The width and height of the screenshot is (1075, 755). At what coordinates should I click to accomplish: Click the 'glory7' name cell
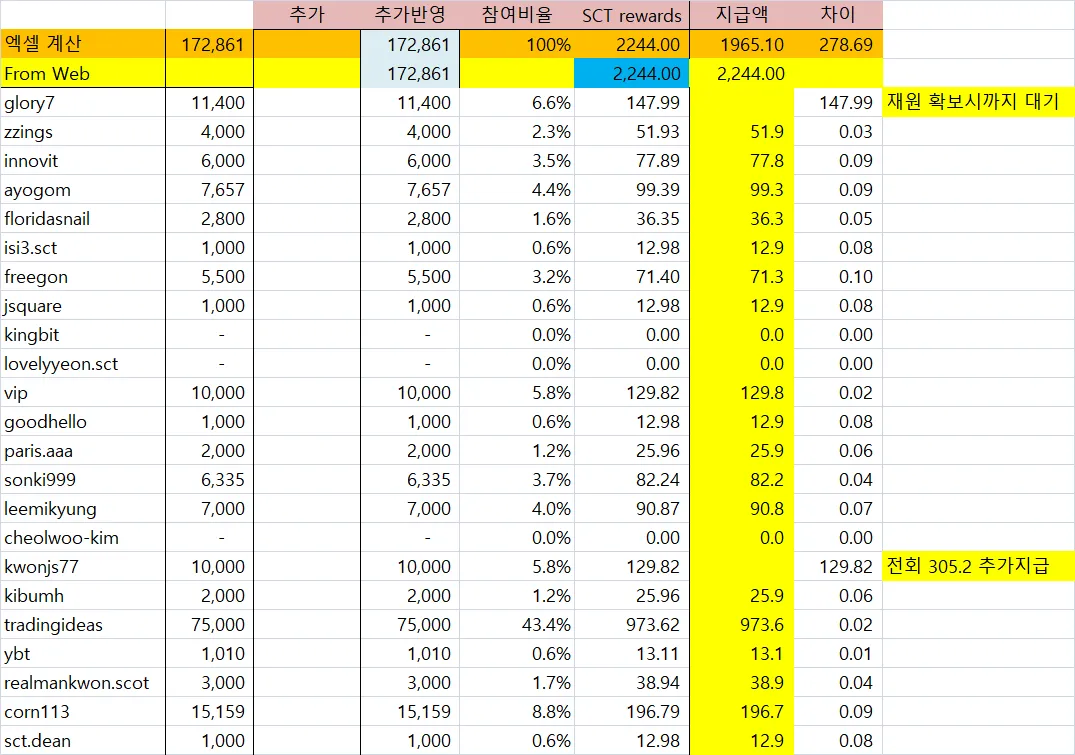(82, 103)
